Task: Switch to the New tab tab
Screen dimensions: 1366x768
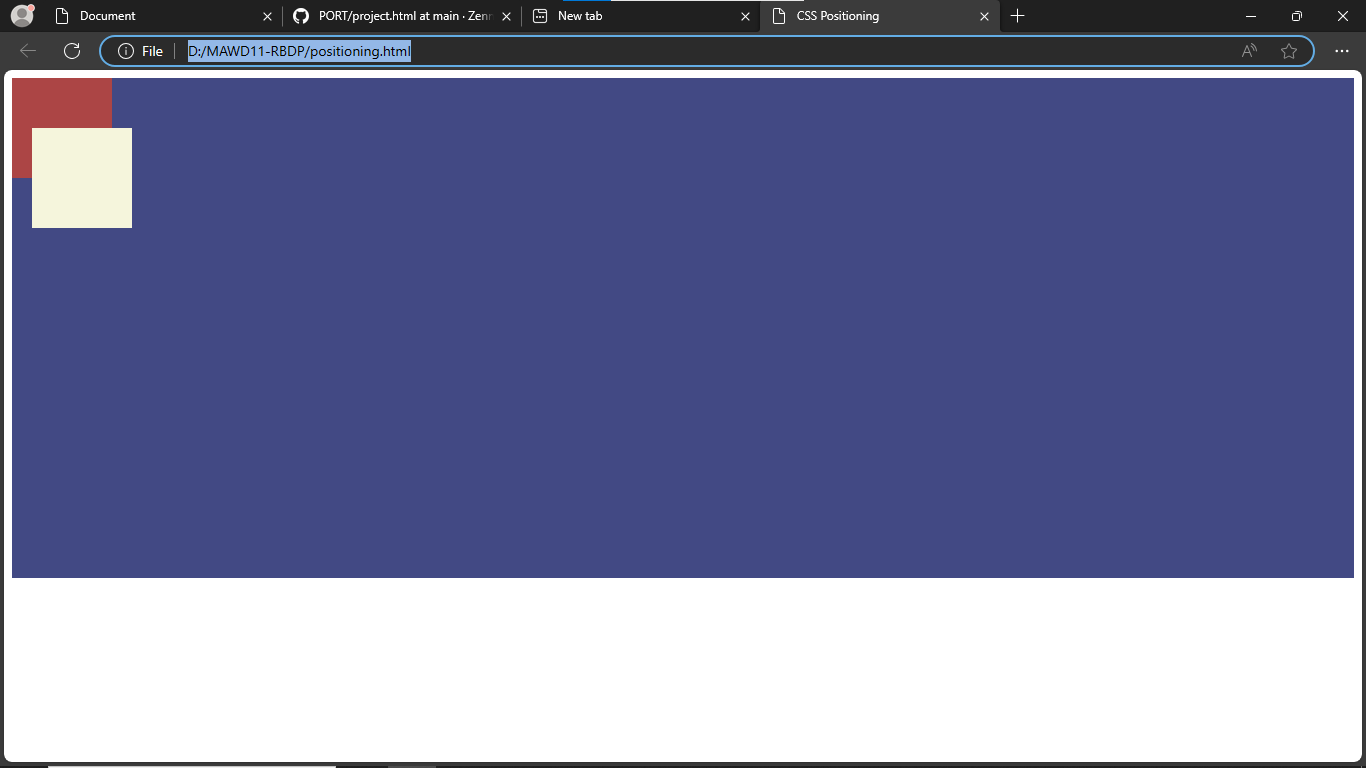Action: 630,16
